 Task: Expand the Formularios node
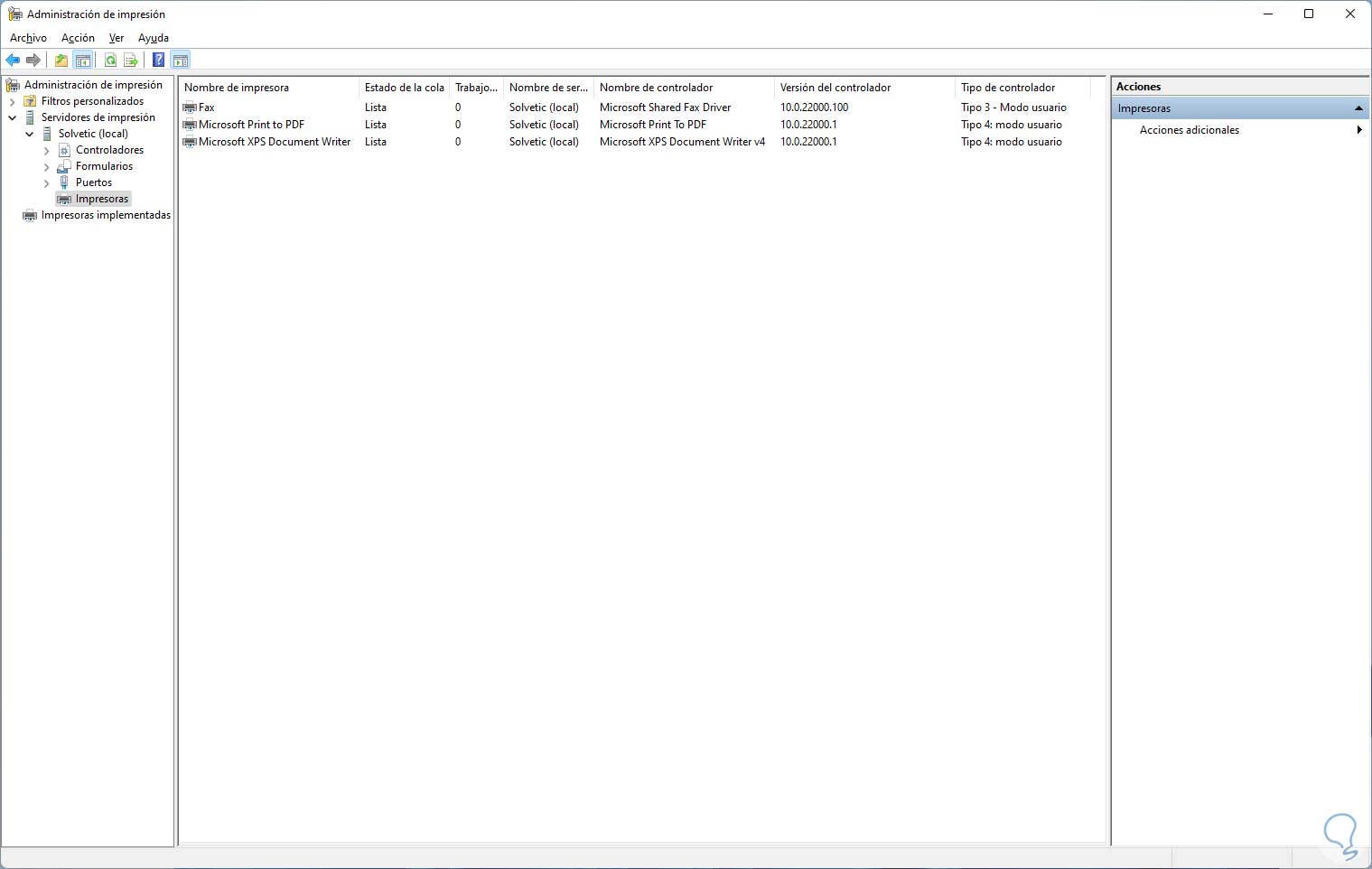[46, 166]
